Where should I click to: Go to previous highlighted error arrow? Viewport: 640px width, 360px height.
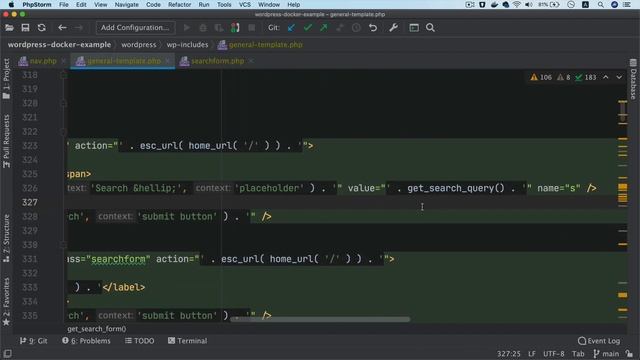click(x=606, y=77)
